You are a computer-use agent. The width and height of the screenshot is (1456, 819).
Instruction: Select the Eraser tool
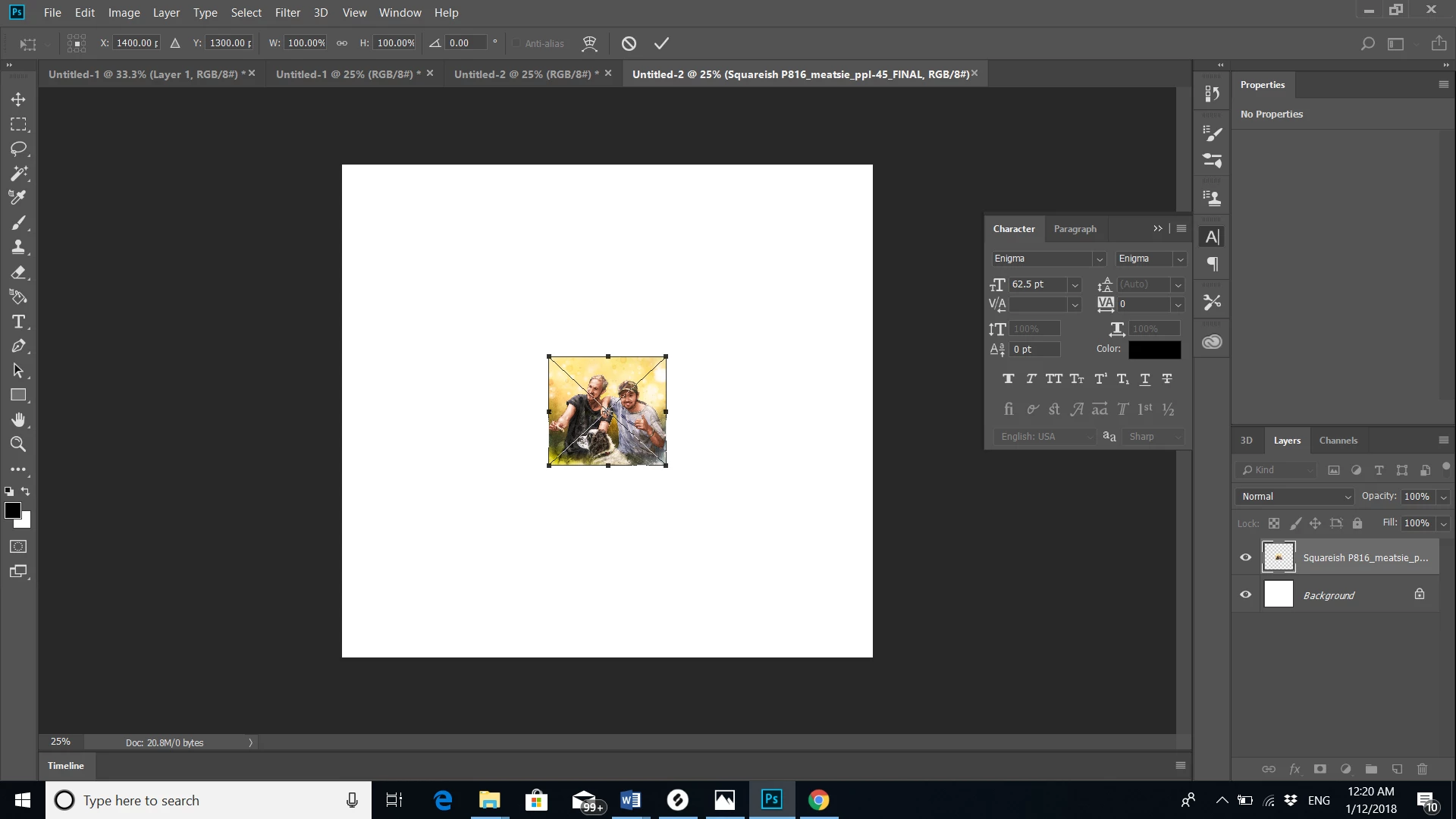pyautogui.click(x=18, y=272)
